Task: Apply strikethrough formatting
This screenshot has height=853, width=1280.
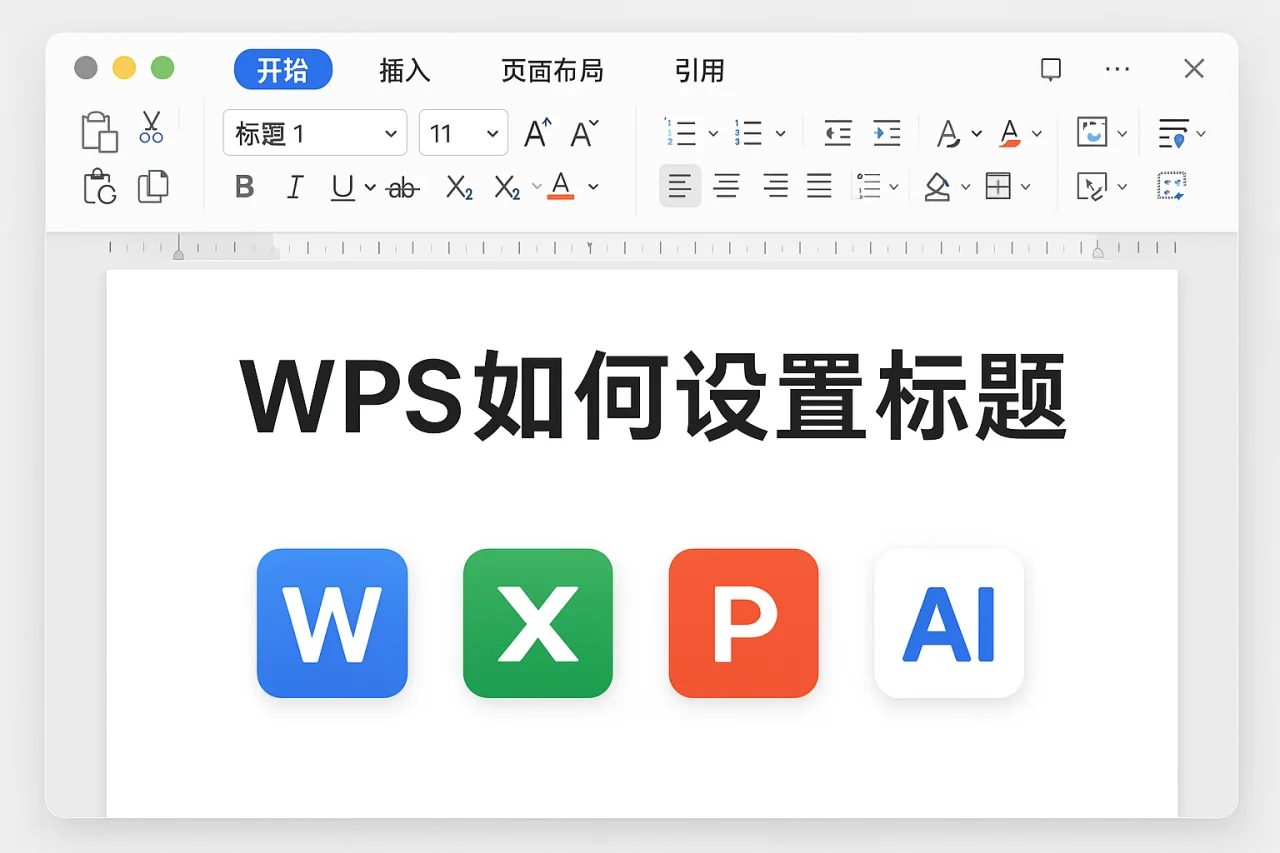Action: 403,187
